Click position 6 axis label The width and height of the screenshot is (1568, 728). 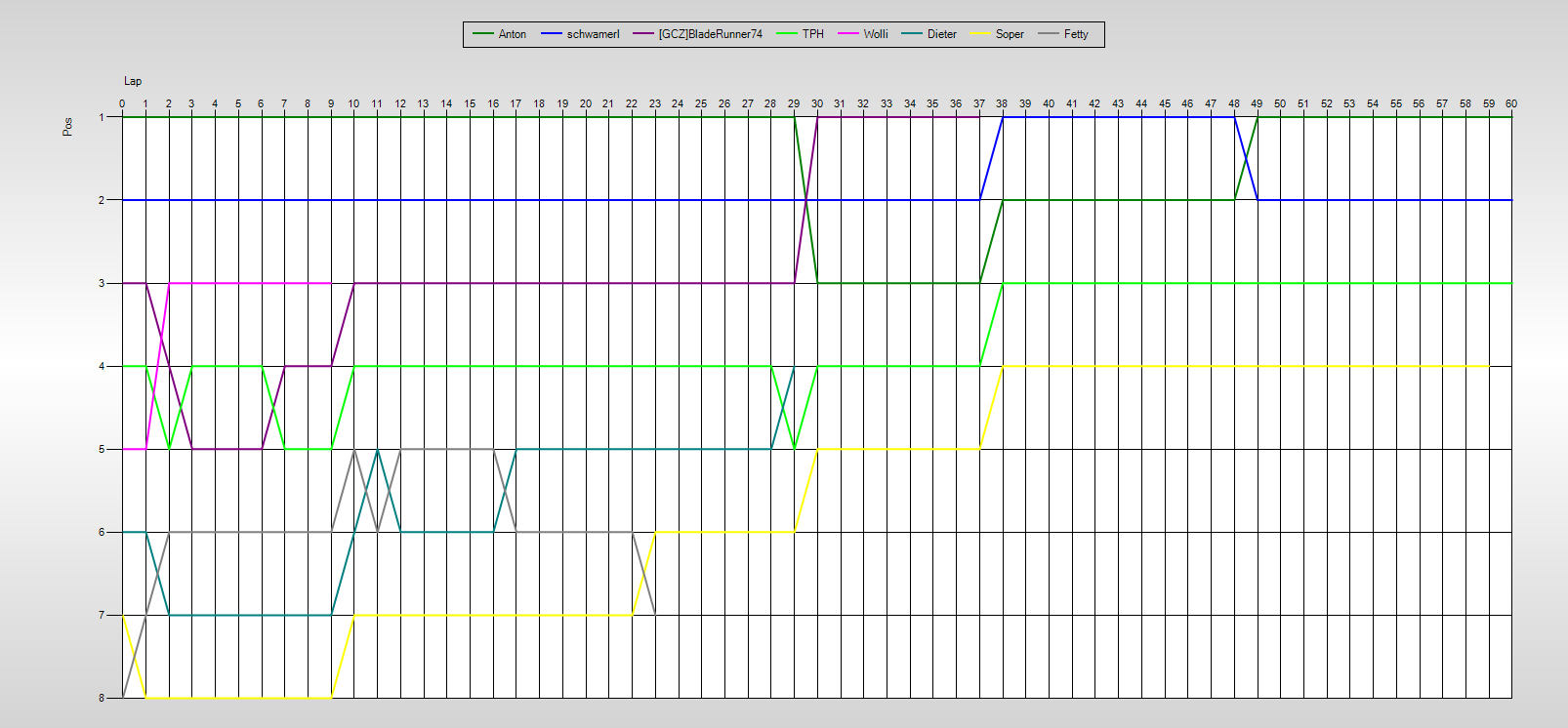(x=102, y=532)
